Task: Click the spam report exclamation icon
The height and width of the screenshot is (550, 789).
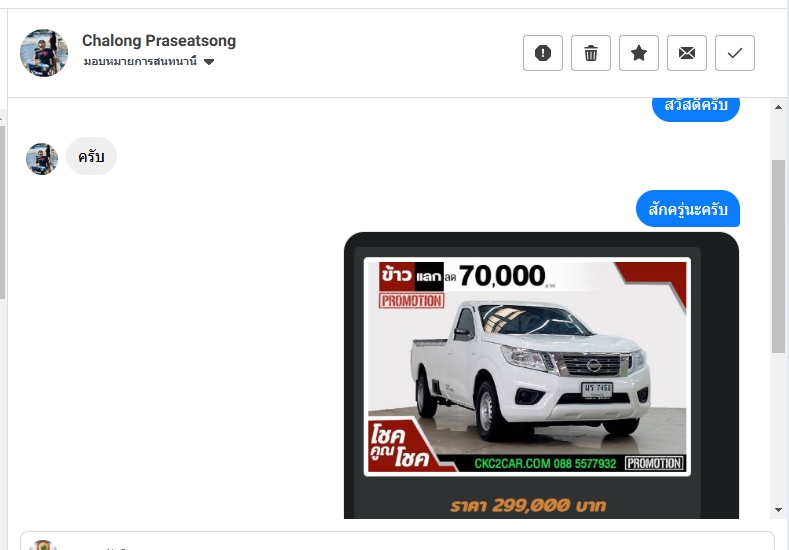Action: coord(542,53)
